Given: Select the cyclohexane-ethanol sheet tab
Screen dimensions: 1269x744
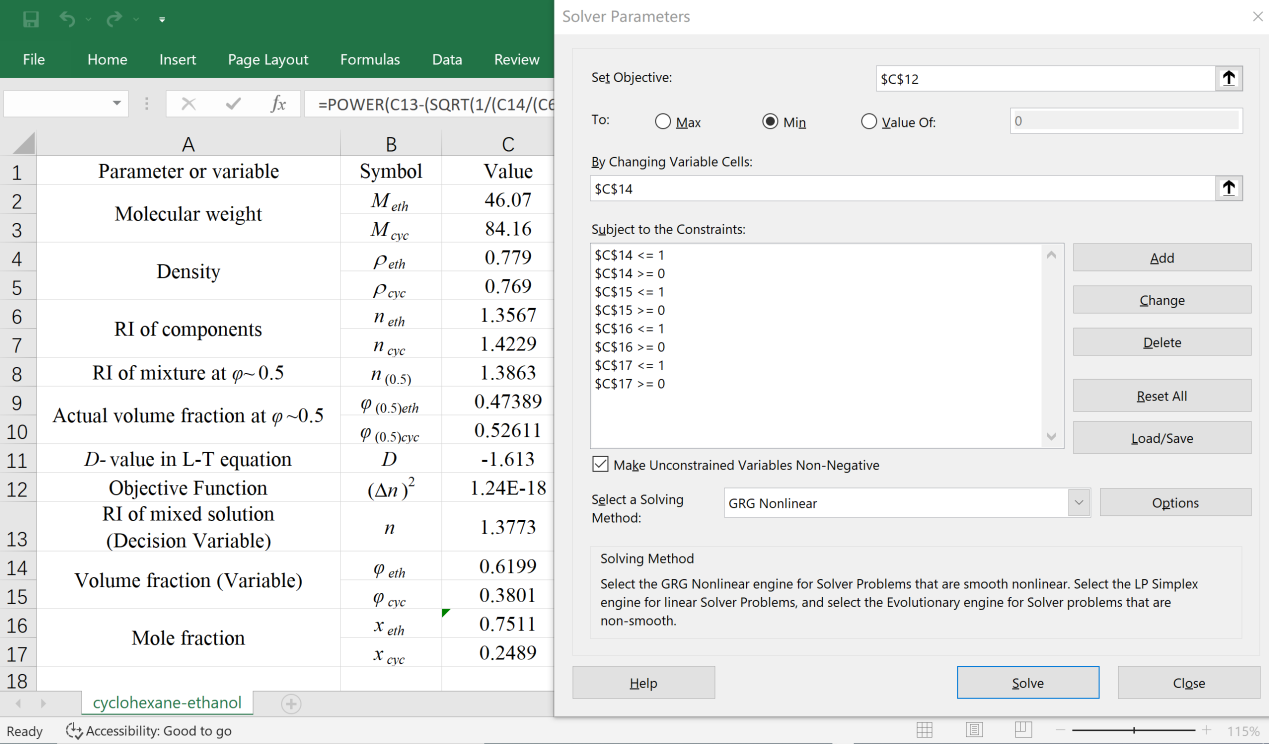Looking at the screenshot, I should (x=167, y=703).
